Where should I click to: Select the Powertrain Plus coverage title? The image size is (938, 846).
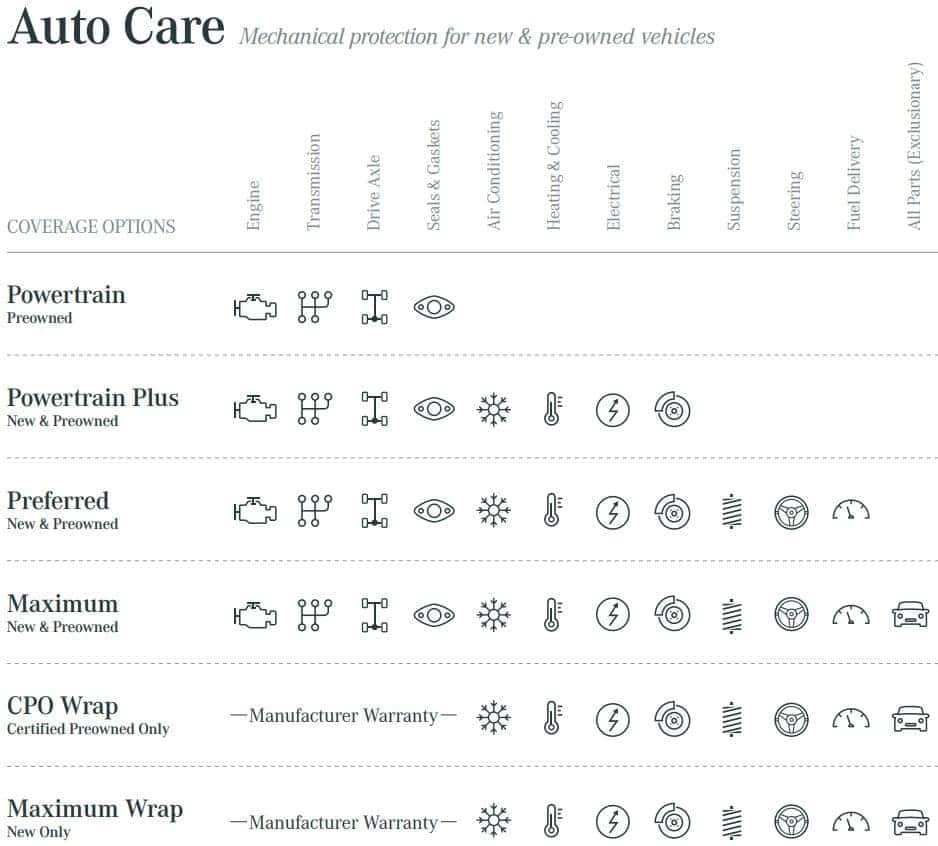93,398
